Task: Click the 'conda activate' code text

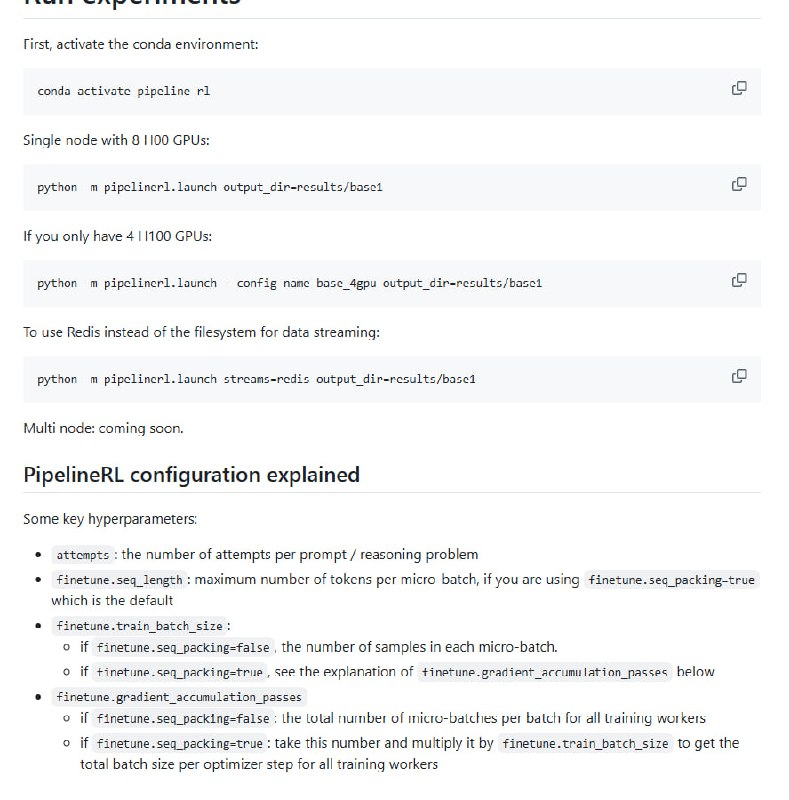Action: [124, 90]
